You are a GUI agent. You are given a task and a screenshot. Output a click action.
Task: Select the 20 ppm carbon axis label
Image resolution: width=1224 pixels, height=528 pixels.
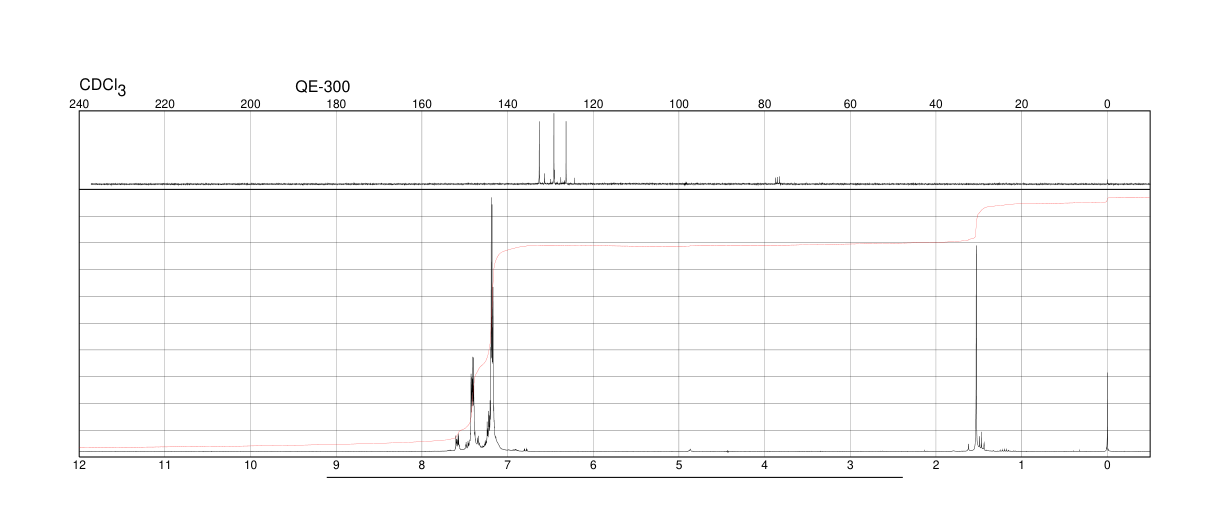point(1021,104)
